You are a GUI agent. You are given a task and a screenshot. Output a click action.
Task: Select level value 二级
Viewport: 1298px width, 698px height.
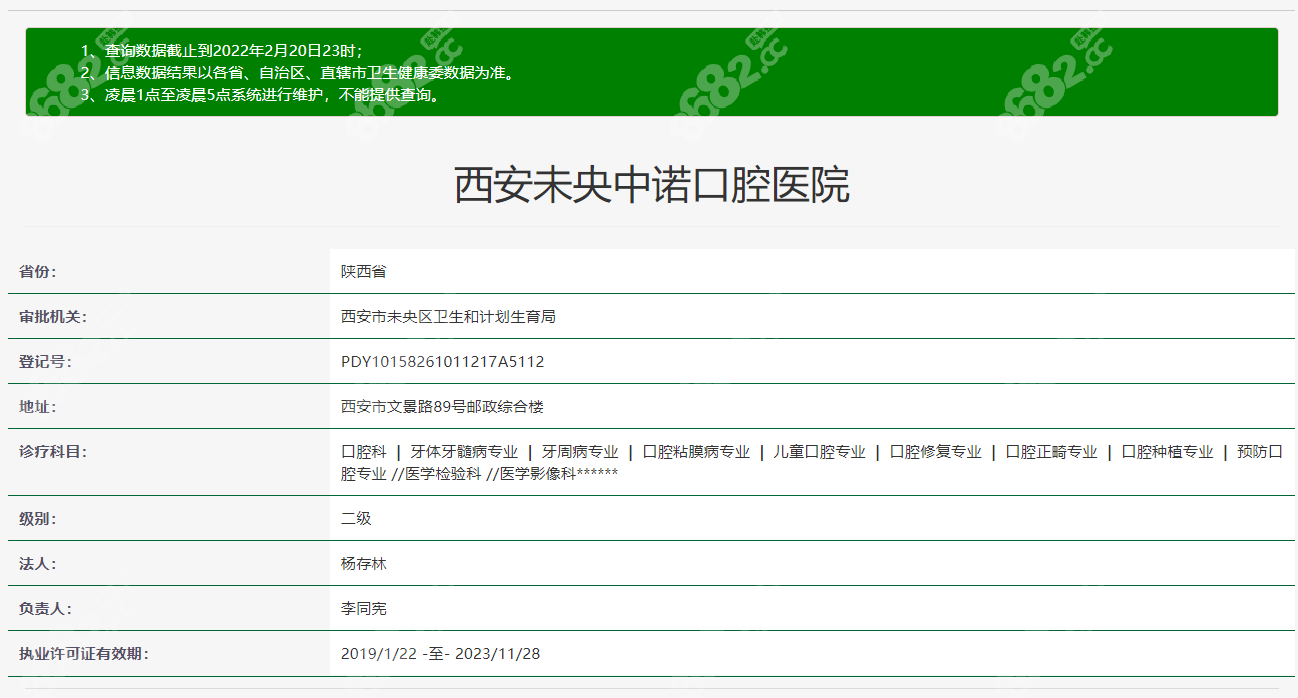tap(356, 518)
